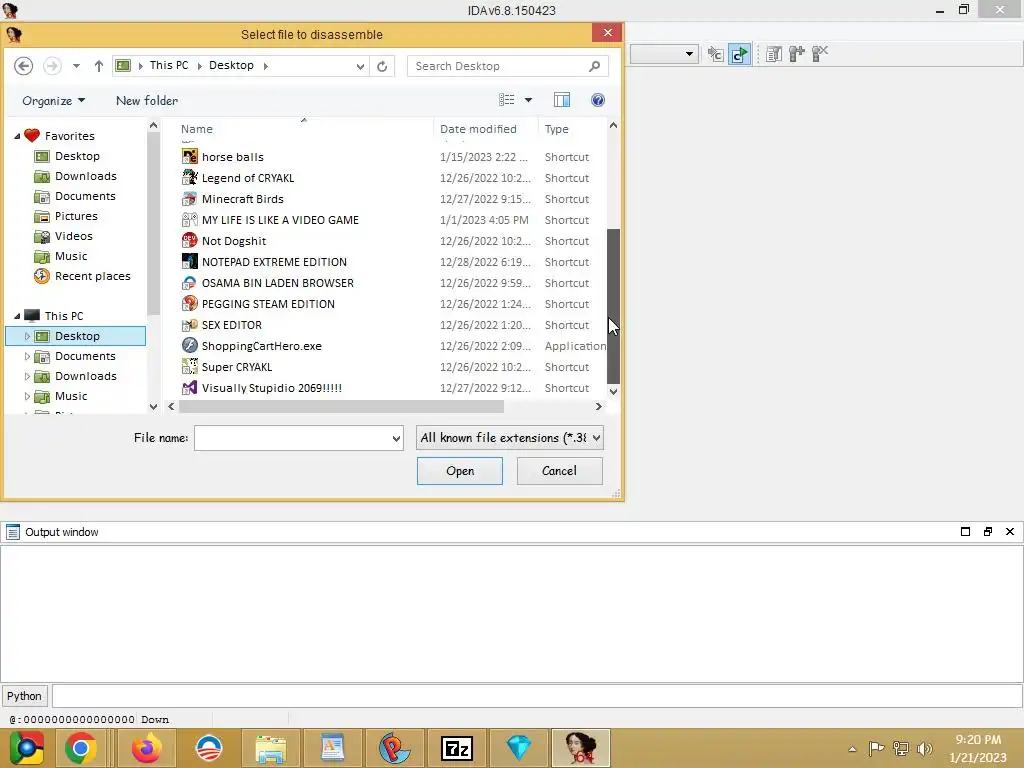Viewport: 1024px width, 768px height.
Task: Open the view options dropdown arrow
Action: 528,100
